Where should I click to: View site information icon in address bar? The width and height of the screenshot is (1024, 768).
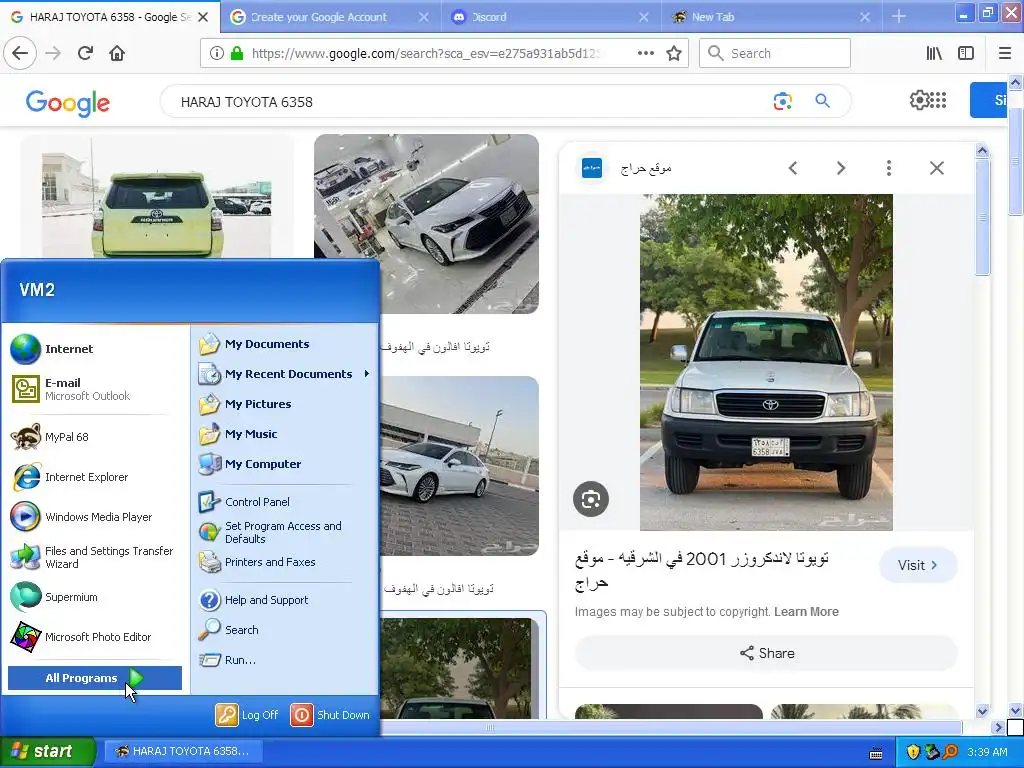point(217,53)
